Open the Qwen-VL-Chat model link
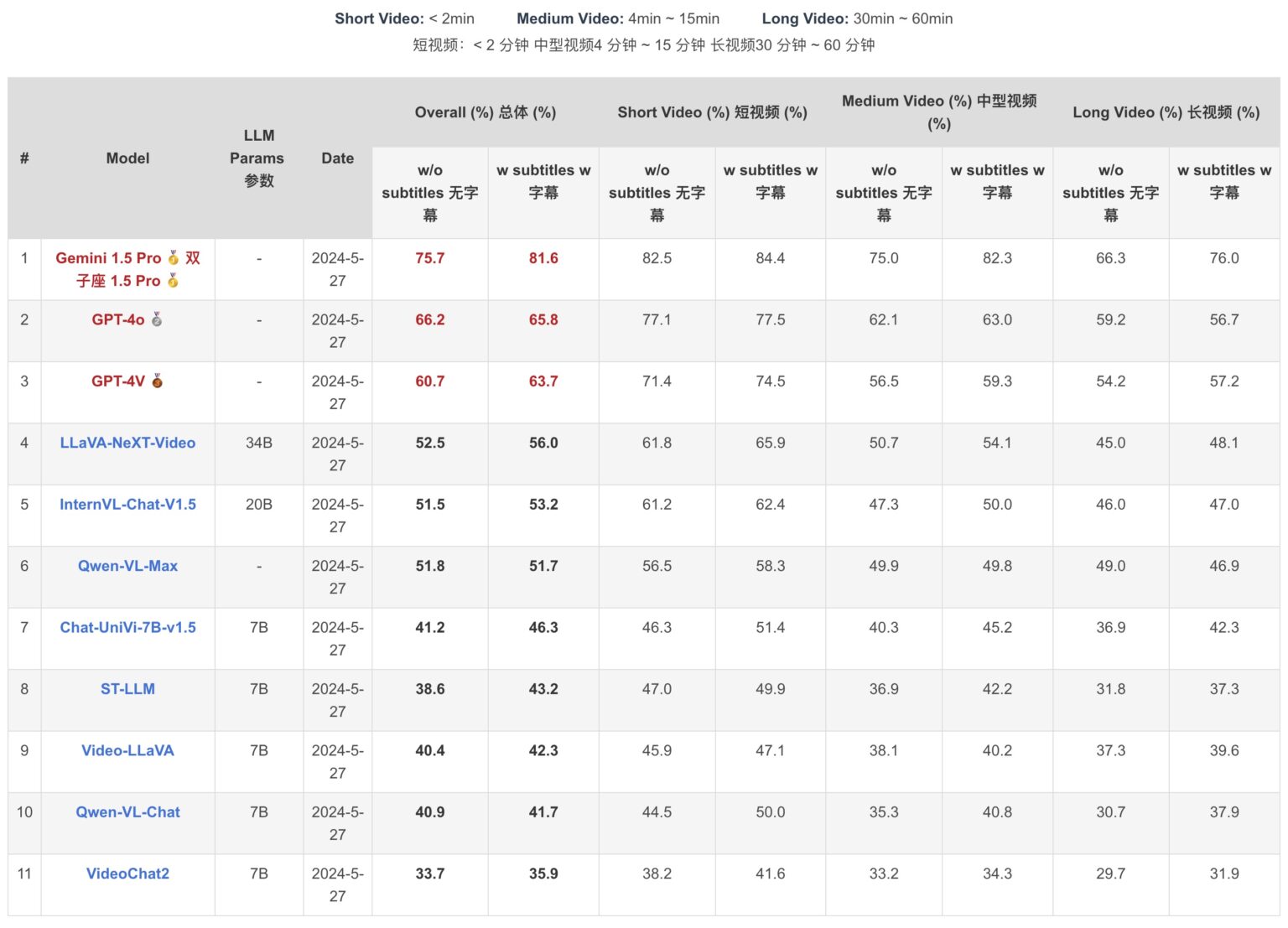 pos(127,812)
